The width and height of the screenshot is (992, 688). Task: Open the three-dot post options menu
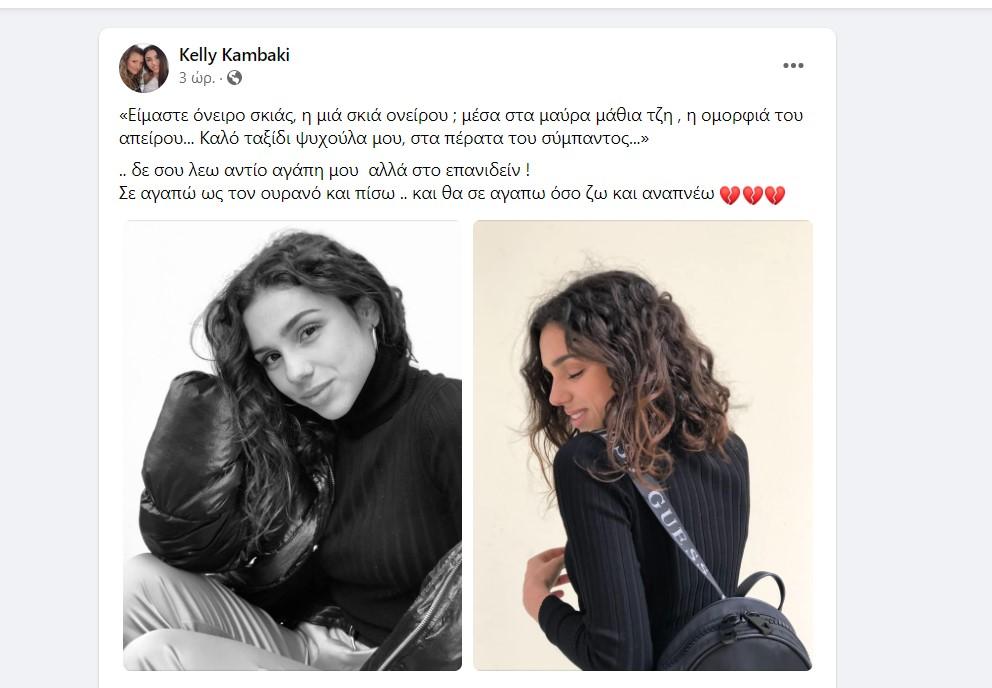coord(793,66)
